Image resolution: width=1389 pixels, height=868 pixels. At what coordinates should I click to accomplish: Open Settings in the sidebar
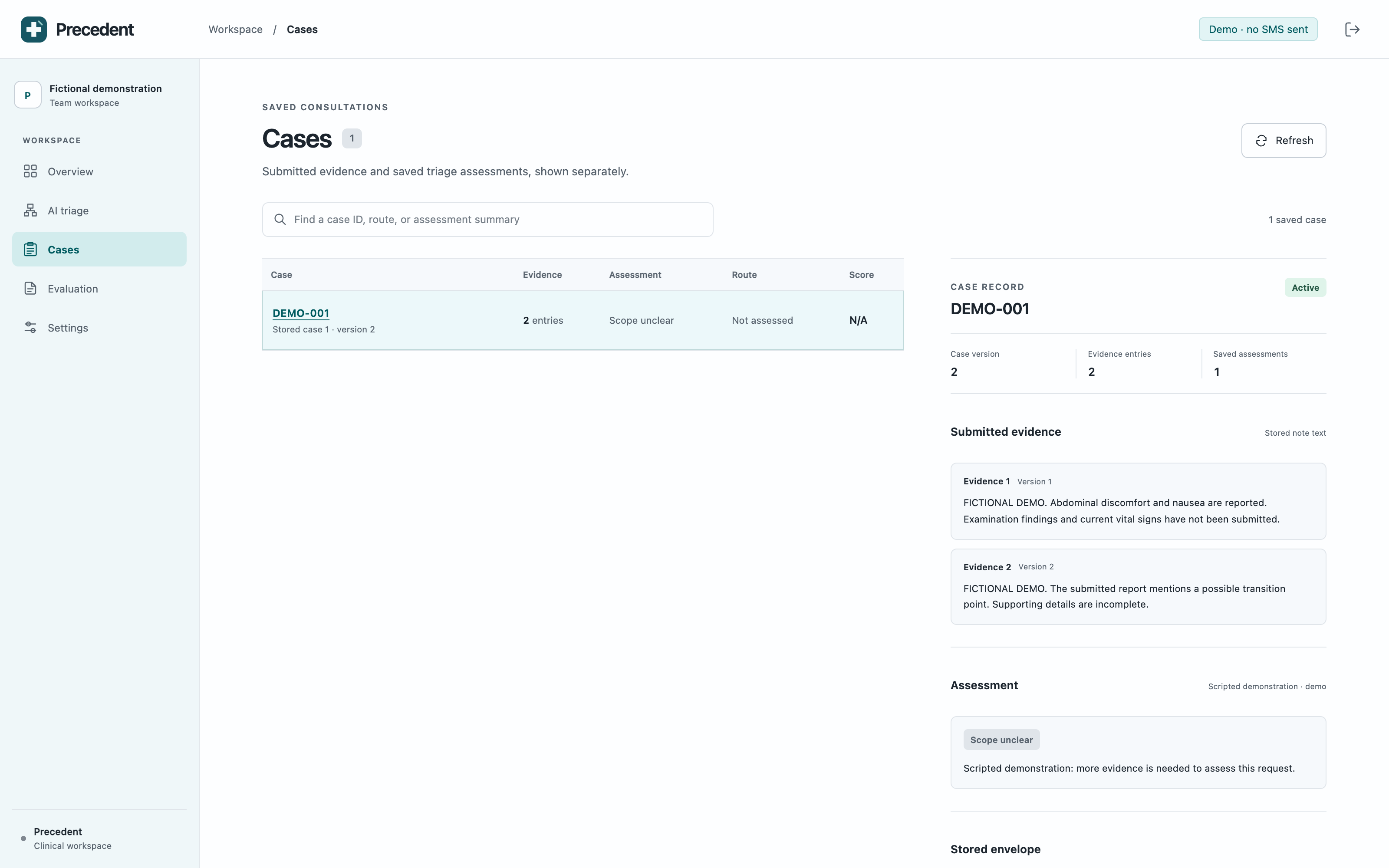pos(99,327)
